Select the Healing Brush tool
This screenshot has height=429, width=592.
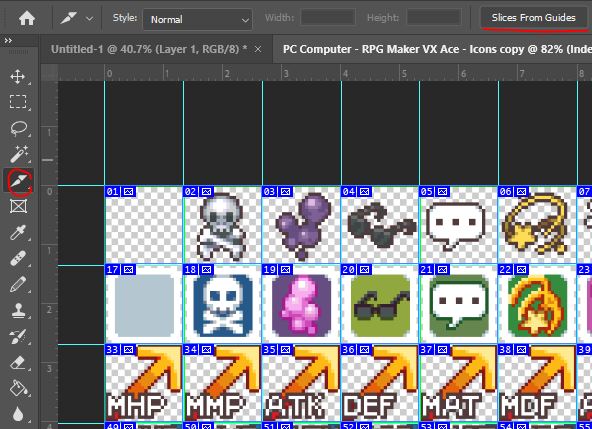(x=18, y=259)
